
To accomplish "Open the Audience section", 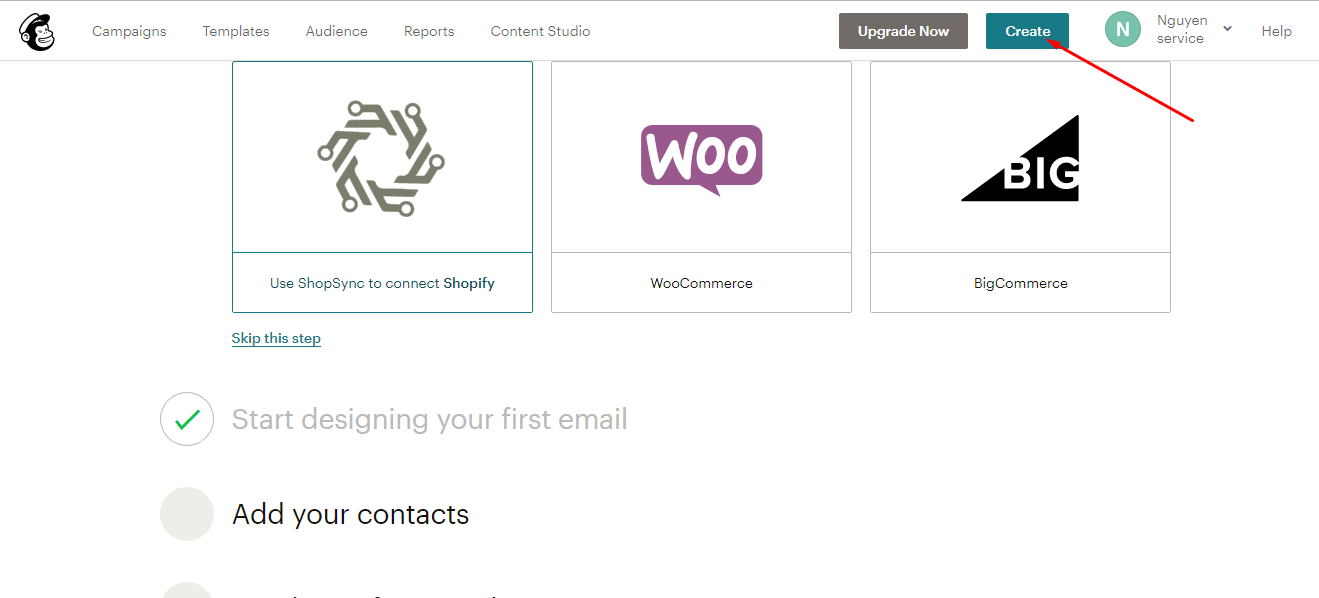I will point(337,31).
